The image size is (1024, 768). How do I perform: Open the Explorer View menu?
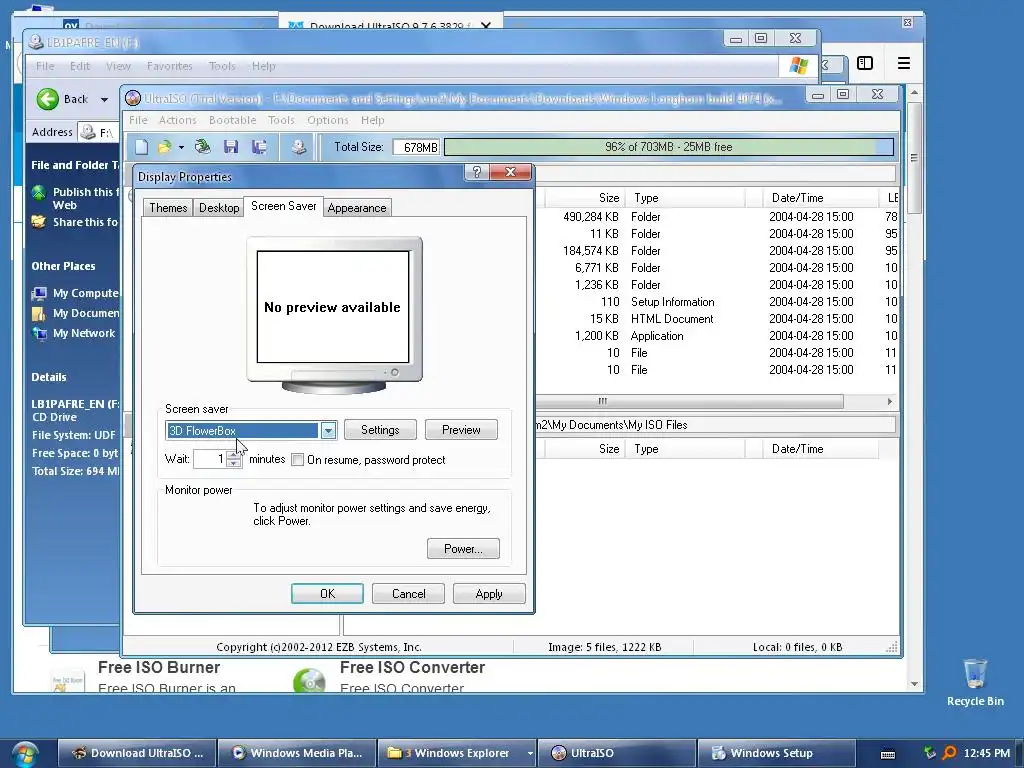(x=118, y=66)
